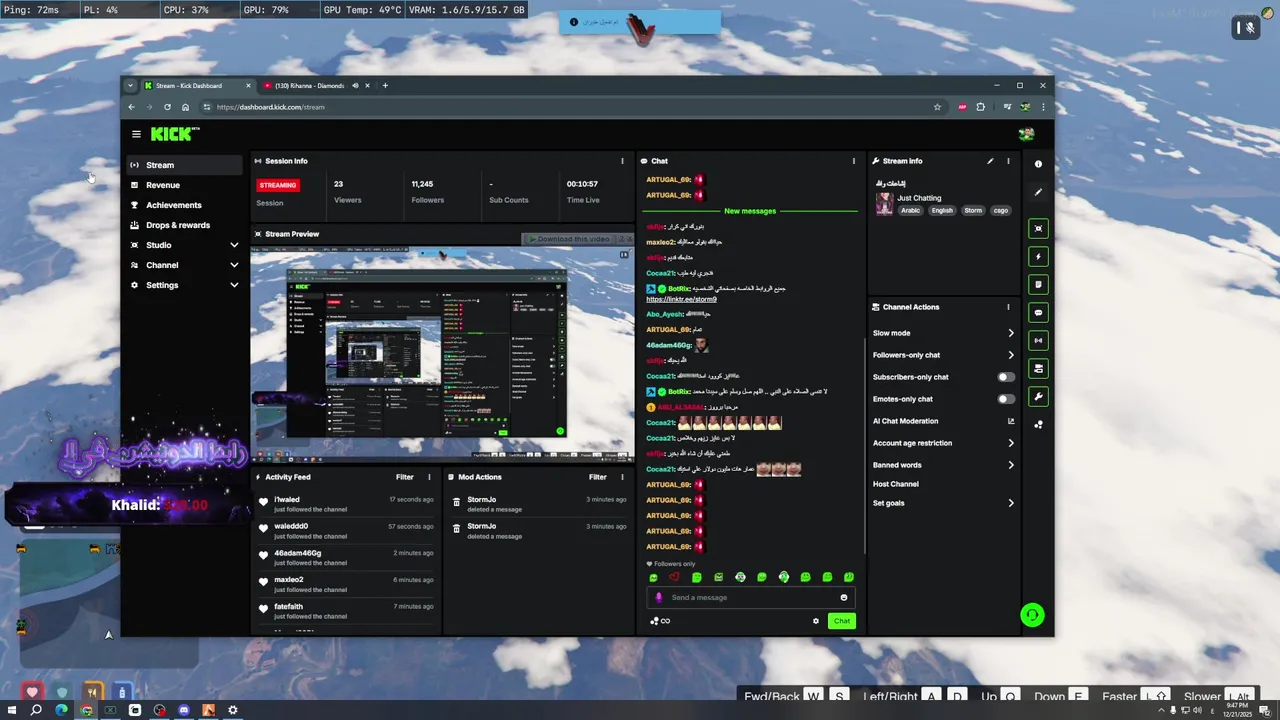
Task: Click the purple chat identity icon
Action: (x=658, y=598)
